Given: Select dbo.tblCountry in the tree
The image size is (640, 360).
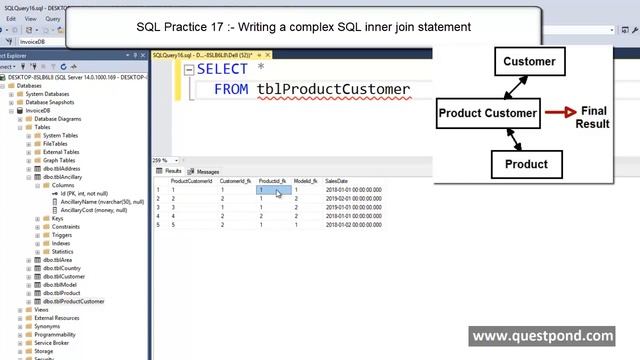Looking at the screenshot, I should pos(62,268).
